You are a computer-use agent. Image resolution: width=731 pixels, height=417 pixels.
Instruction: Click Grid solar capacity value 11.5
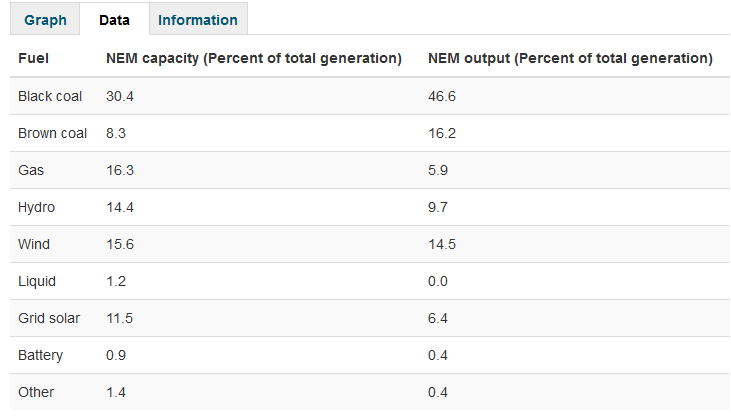pyautogui.click(x=120, y=318)
